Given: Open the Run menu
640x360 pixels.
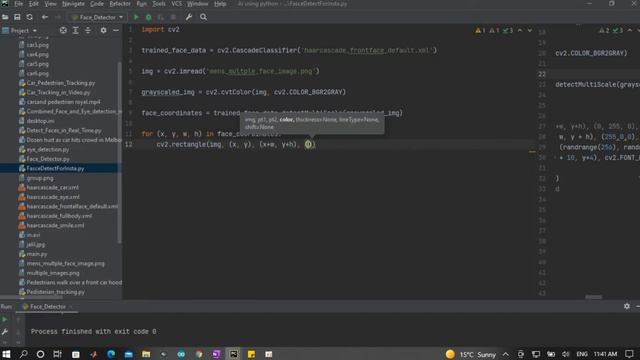Looking at the screenshot, I should click(142, 4).
